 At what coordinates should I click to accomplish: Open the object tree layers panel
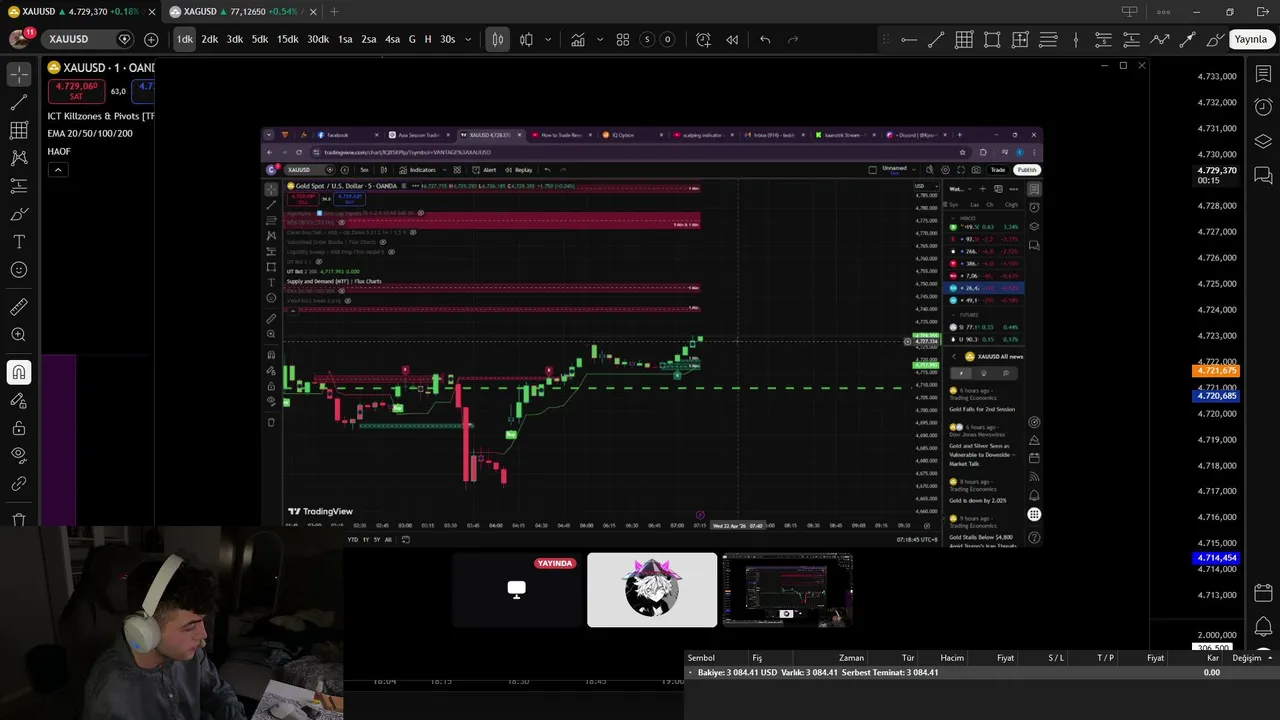(x=1263, y=141)
